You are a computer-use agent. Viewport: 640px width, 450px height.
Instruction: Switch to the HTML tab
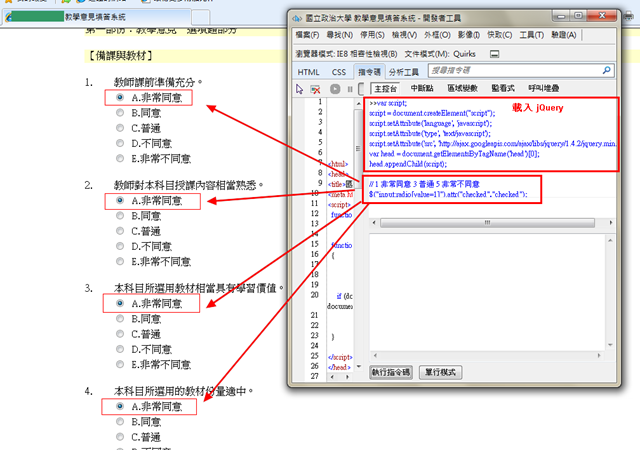308,72
